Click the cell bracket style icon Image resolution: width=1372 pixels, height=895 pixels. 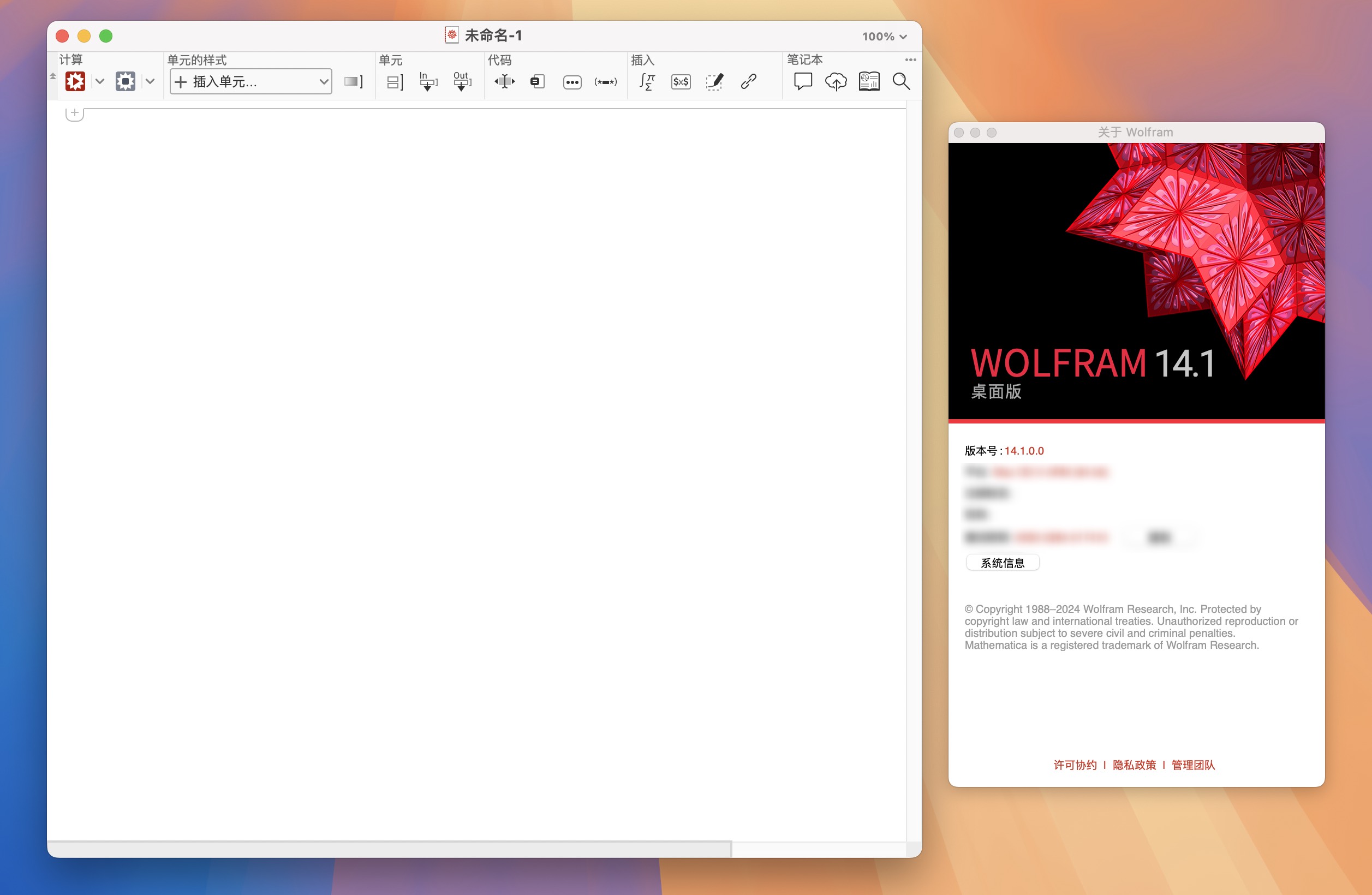[x=354, y=82]
